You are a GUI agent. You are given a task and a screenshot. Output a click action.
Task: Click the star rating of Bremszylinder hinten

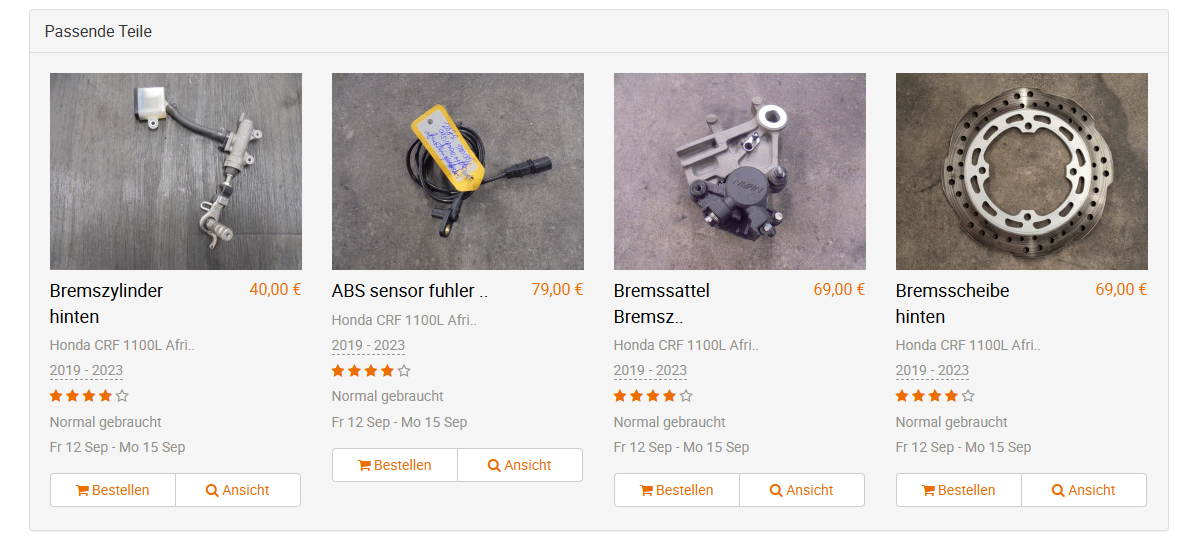(89, 396)
